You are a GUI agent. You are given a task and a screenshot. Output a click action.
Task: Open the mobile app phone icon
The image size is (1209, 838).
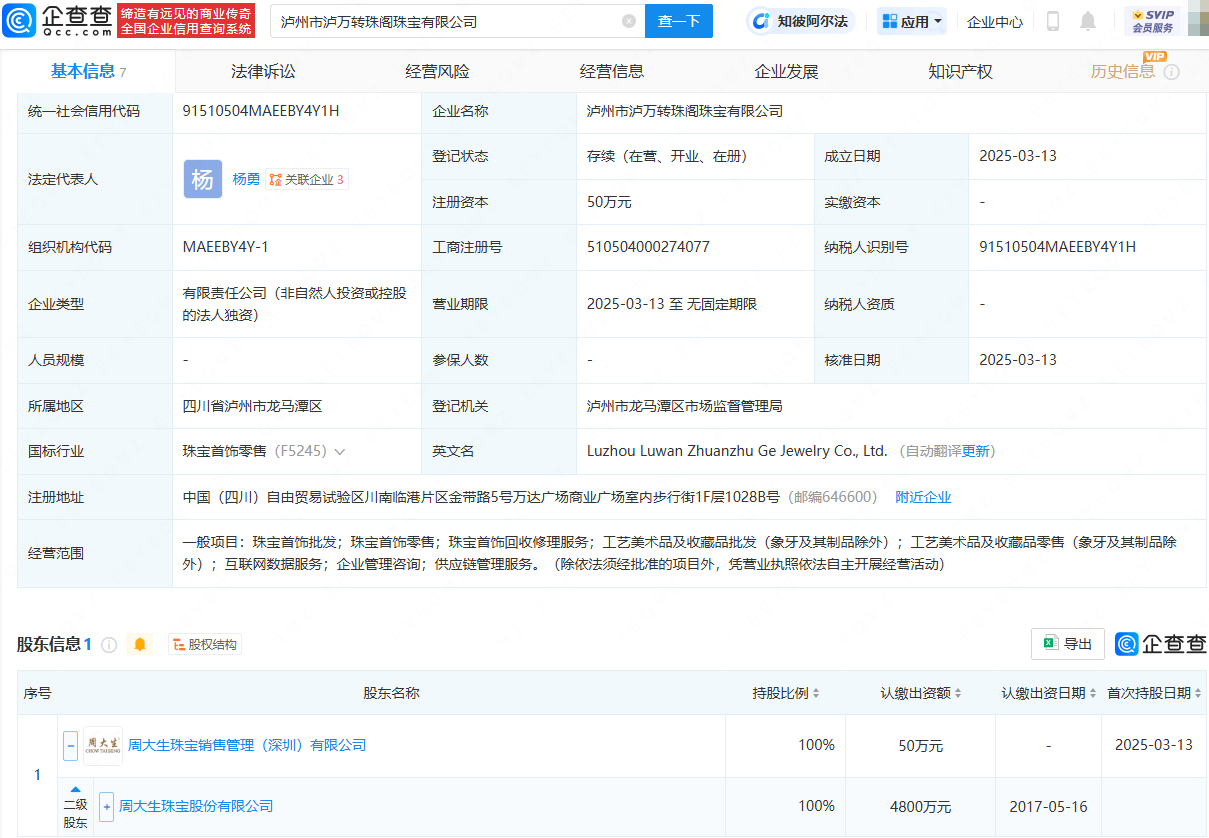(1053, 21)
